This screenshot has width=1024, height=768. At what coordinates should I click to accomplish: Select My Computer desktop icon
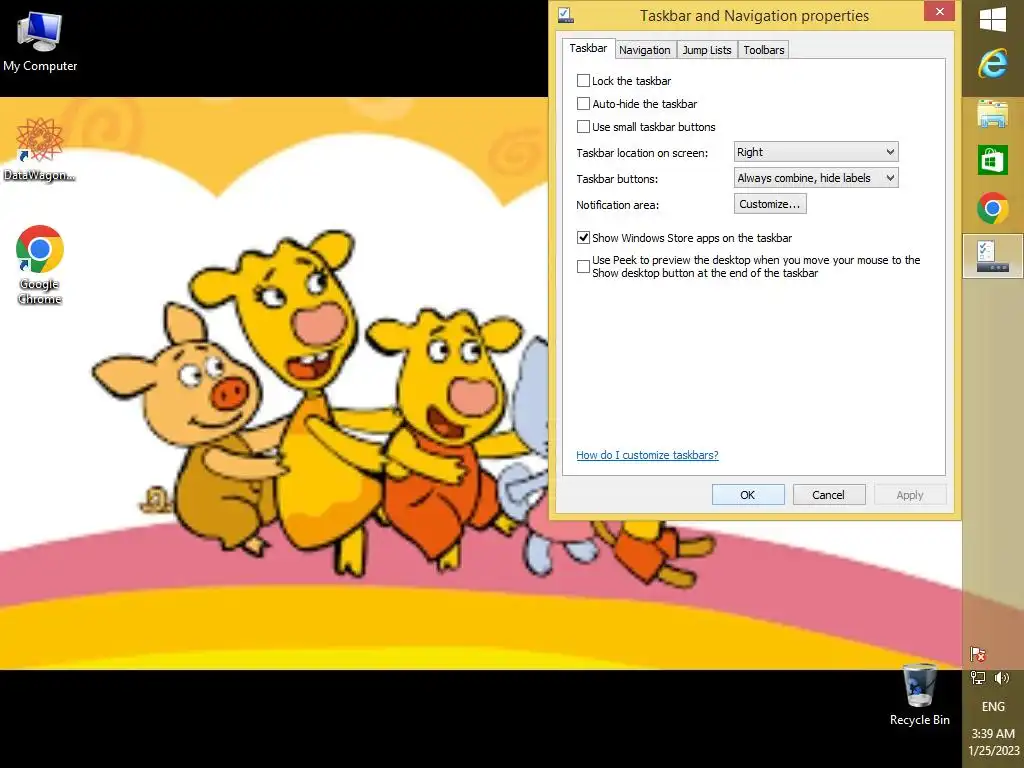(x=40, y=41)
